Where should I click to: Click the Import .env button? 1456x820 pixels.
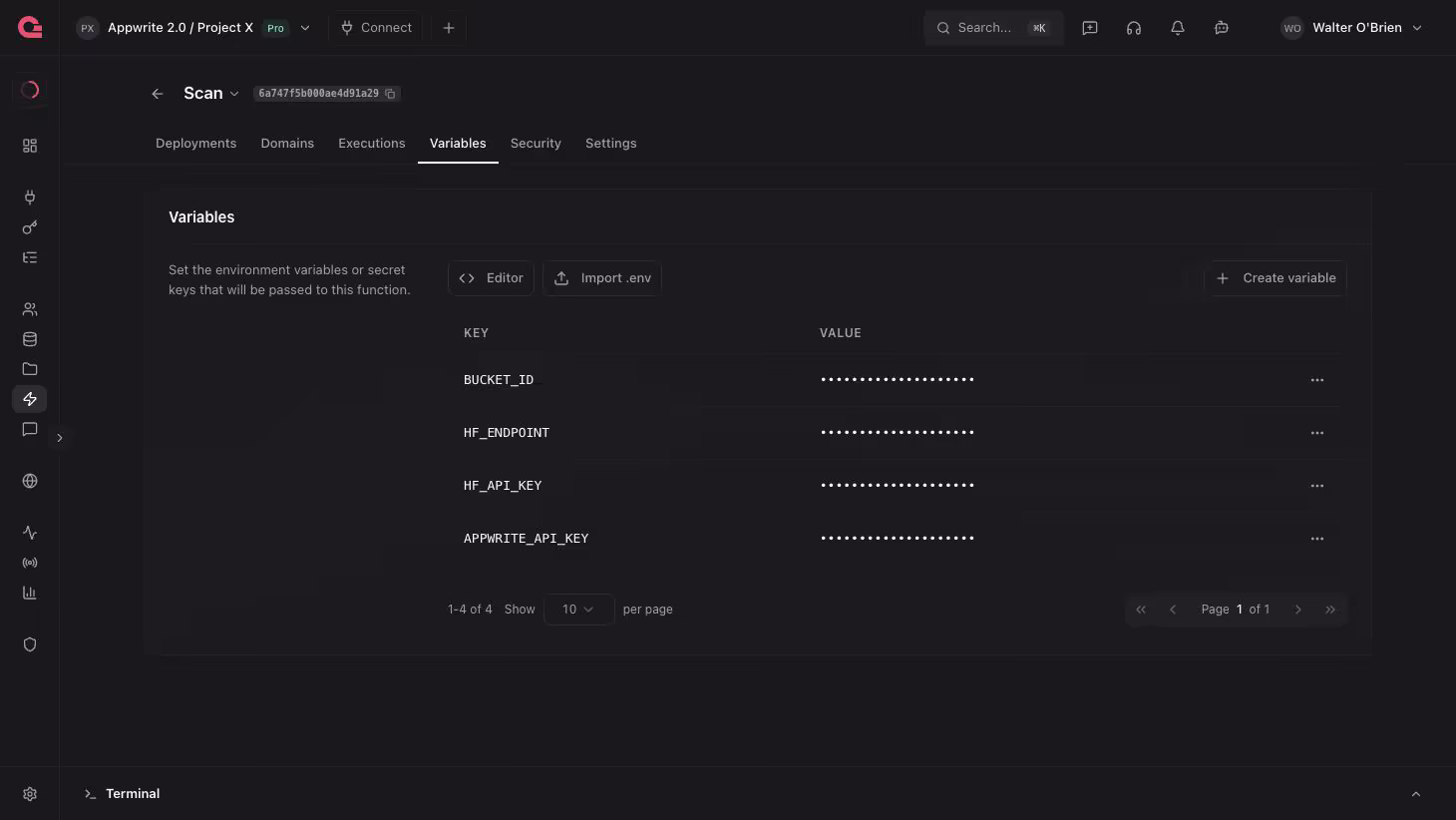pyautogui.click(x=602, y=278)
